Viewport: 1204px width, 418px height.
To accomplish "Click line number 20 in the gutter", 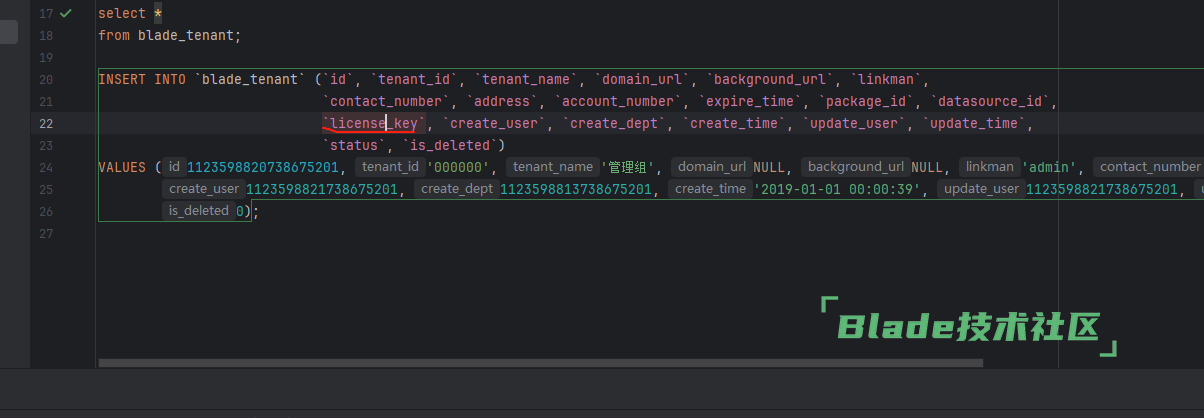I will coord(45,79).
